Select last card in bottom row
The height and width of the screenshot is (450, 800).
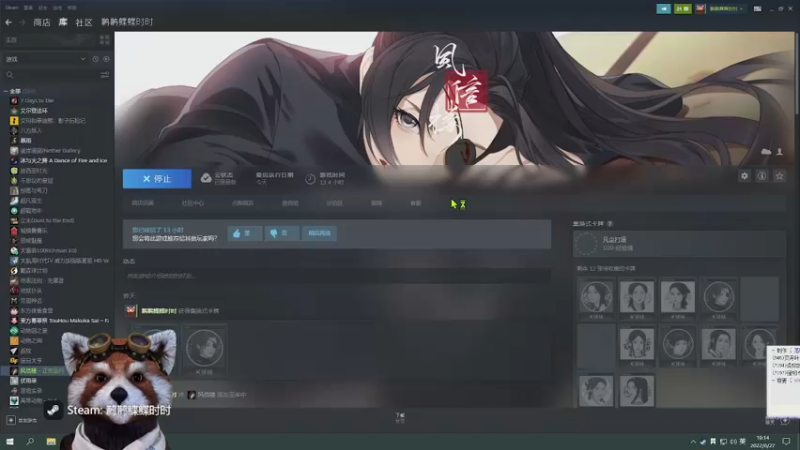[x=637, y=391]
